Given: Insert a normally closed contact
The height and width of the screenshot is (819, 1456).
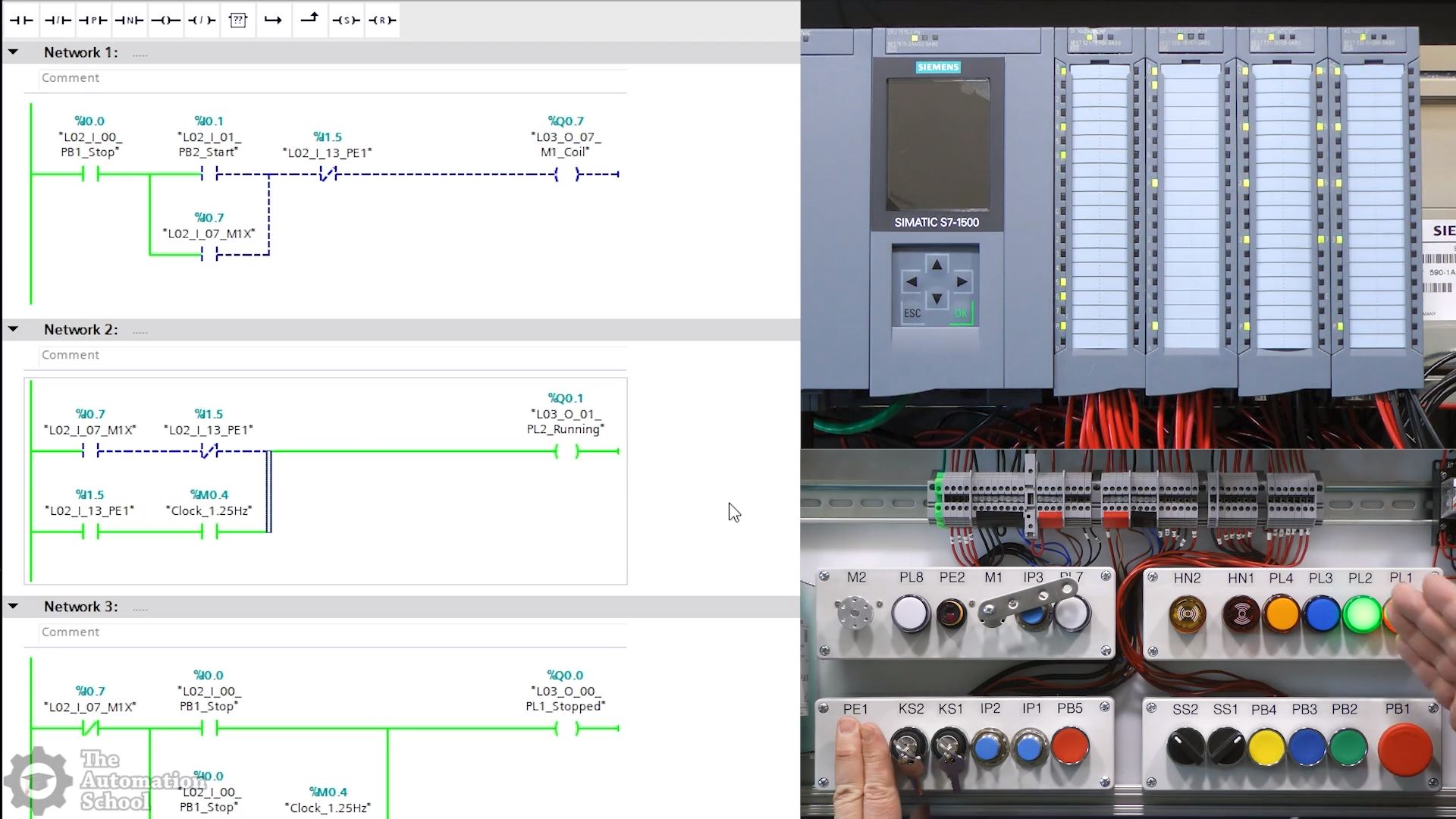Looking at the screenshot, I should click(x=58, y=20).
